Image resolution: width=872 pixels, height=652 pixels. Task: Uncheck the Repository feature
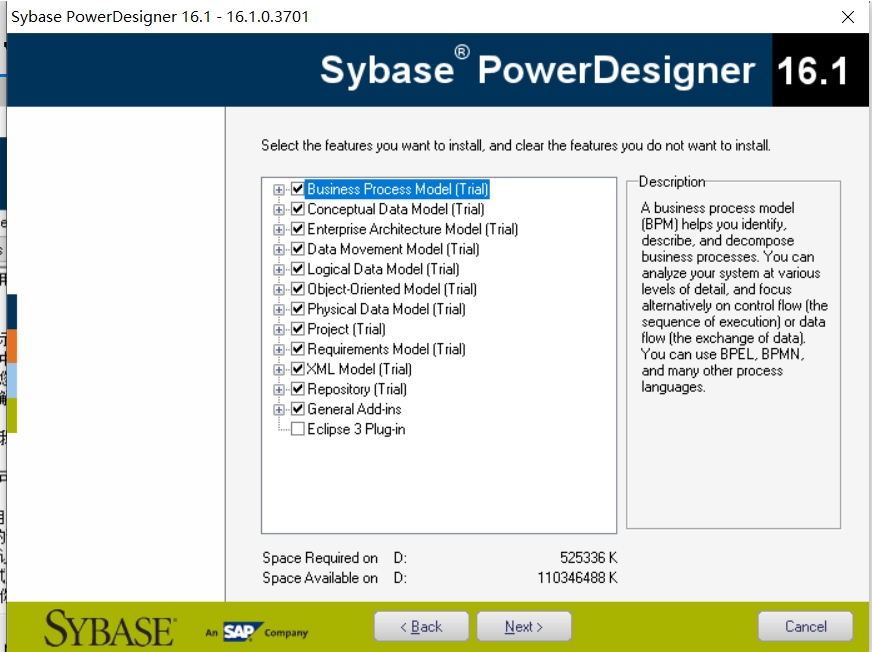tap(297, 388)
